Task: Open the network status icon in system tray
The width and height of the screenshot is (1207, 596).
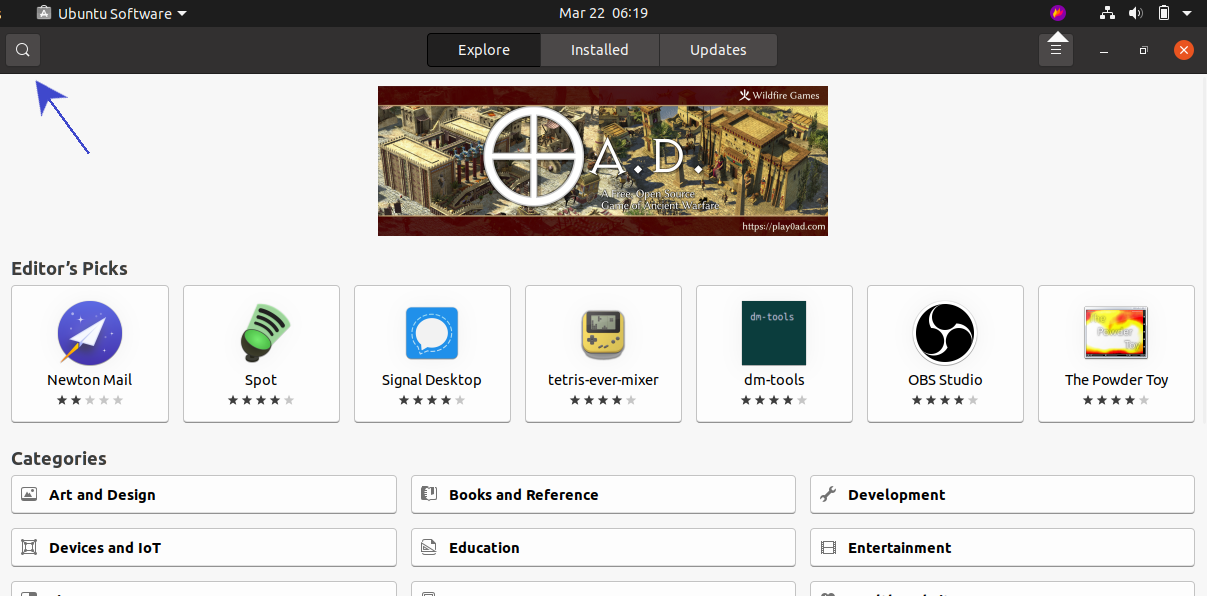Action: pyautogui.click(x=1107, y=13)
